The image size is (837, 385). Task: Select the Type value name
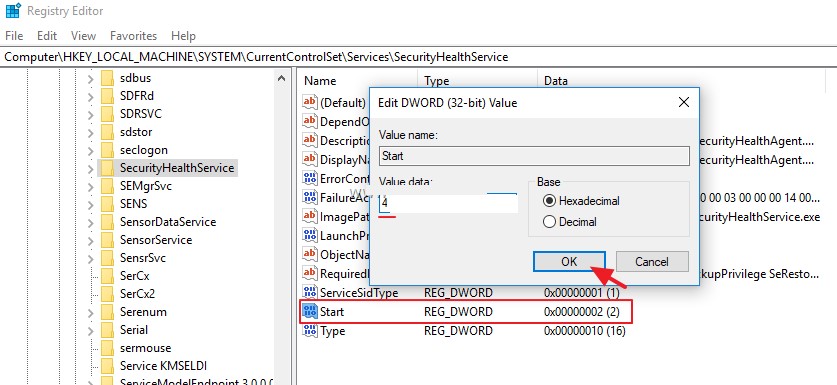(x=332, y=331)
